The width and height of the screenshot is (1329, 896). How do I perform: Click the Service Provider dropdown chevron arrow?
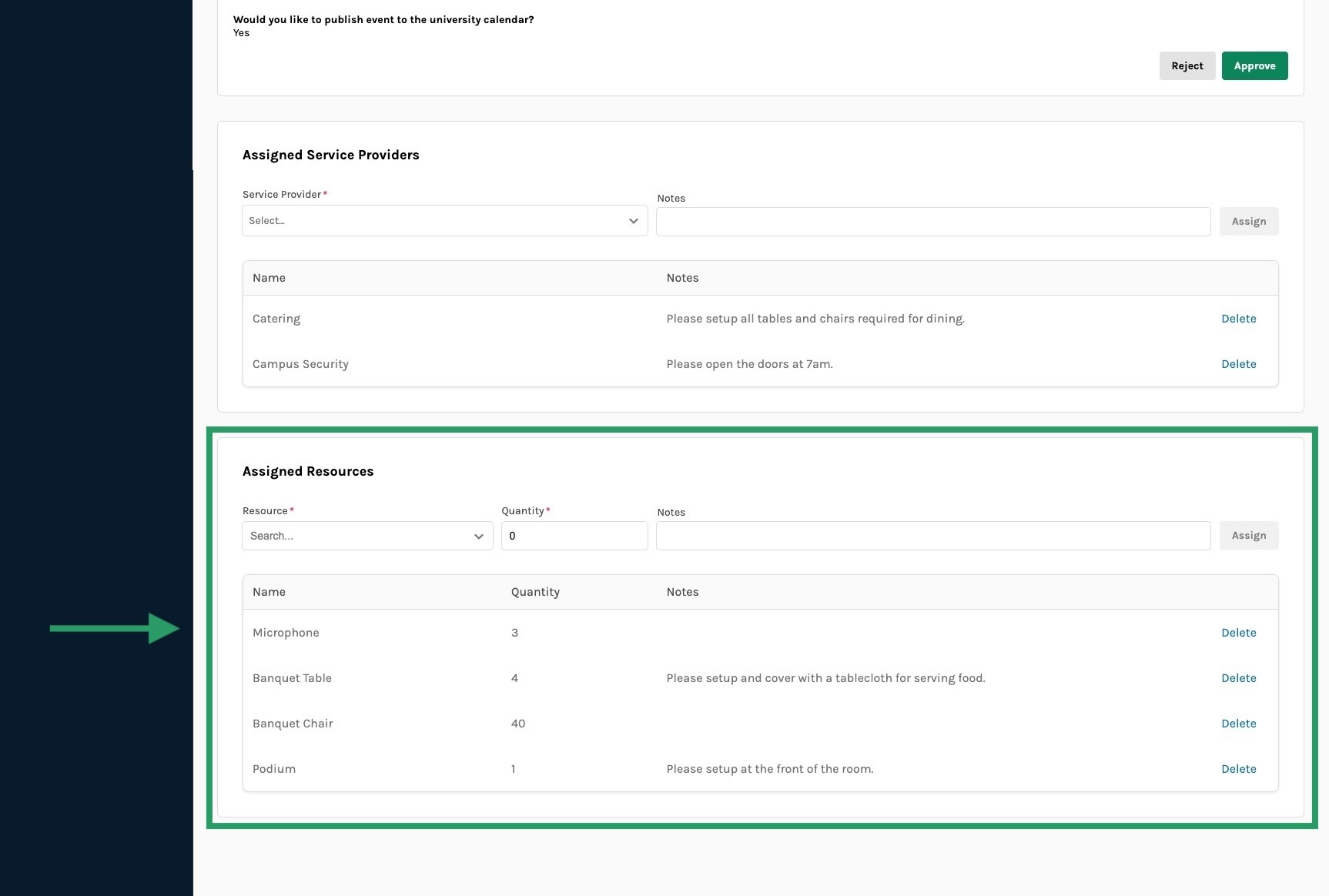[x=633, y=221]
